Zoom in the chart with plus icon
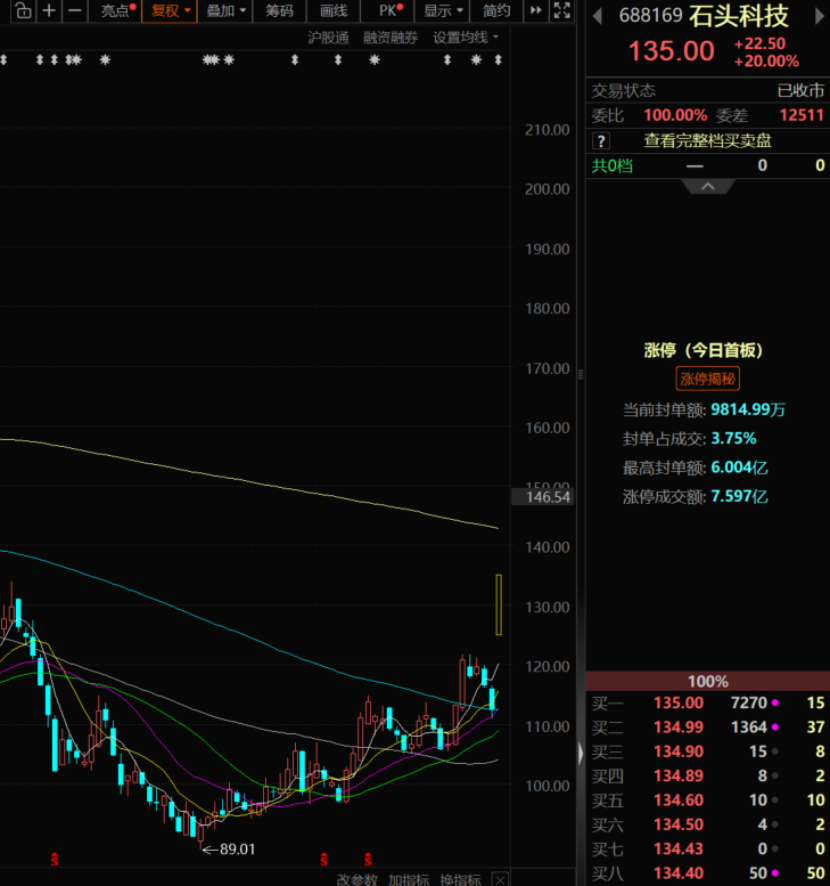The image size is (830, 886). coord(49,10)
